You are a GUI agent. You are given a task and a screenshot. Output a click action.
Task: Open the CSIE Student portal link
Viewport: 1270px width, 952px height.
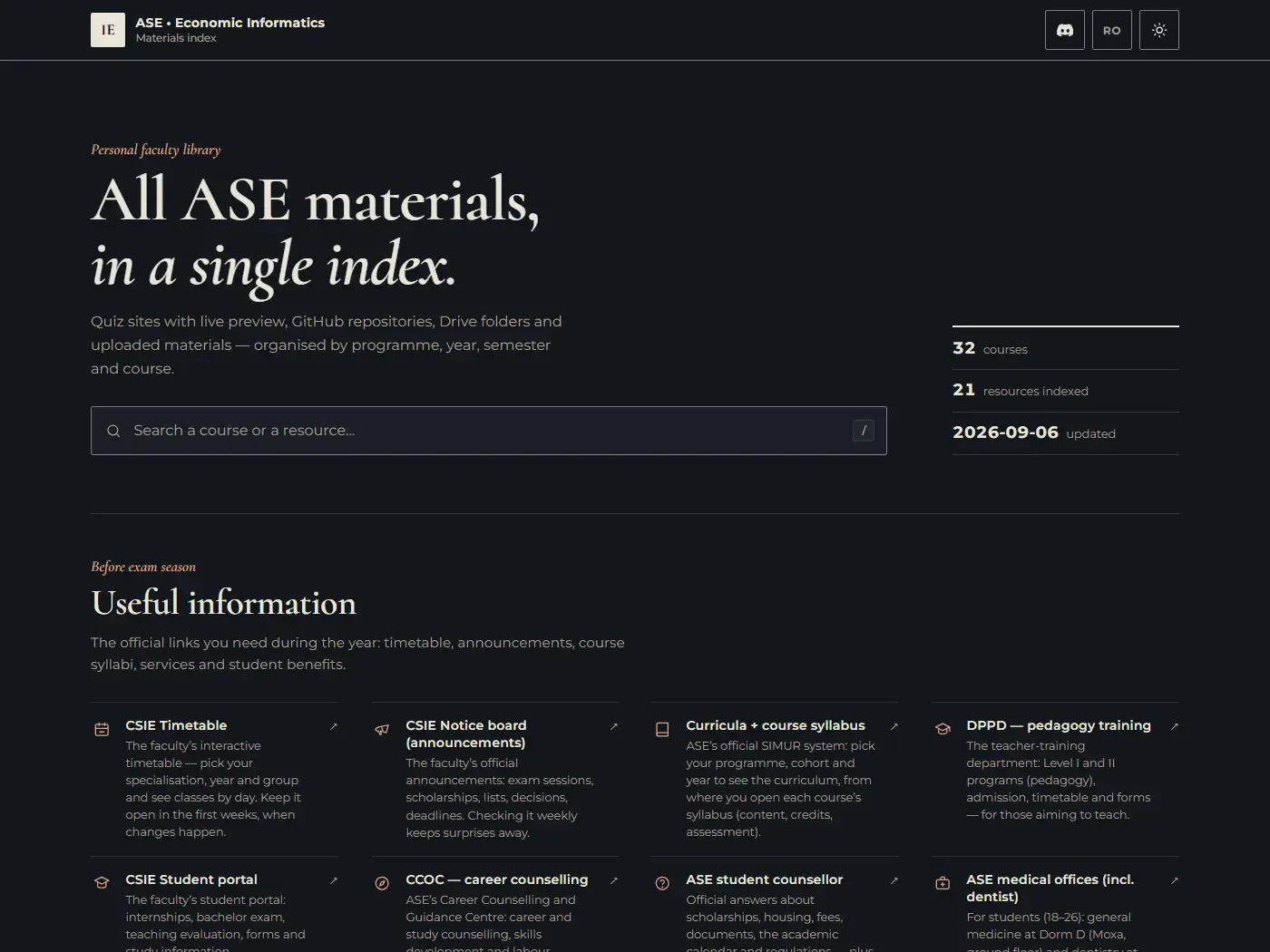(x=191, y=879)
